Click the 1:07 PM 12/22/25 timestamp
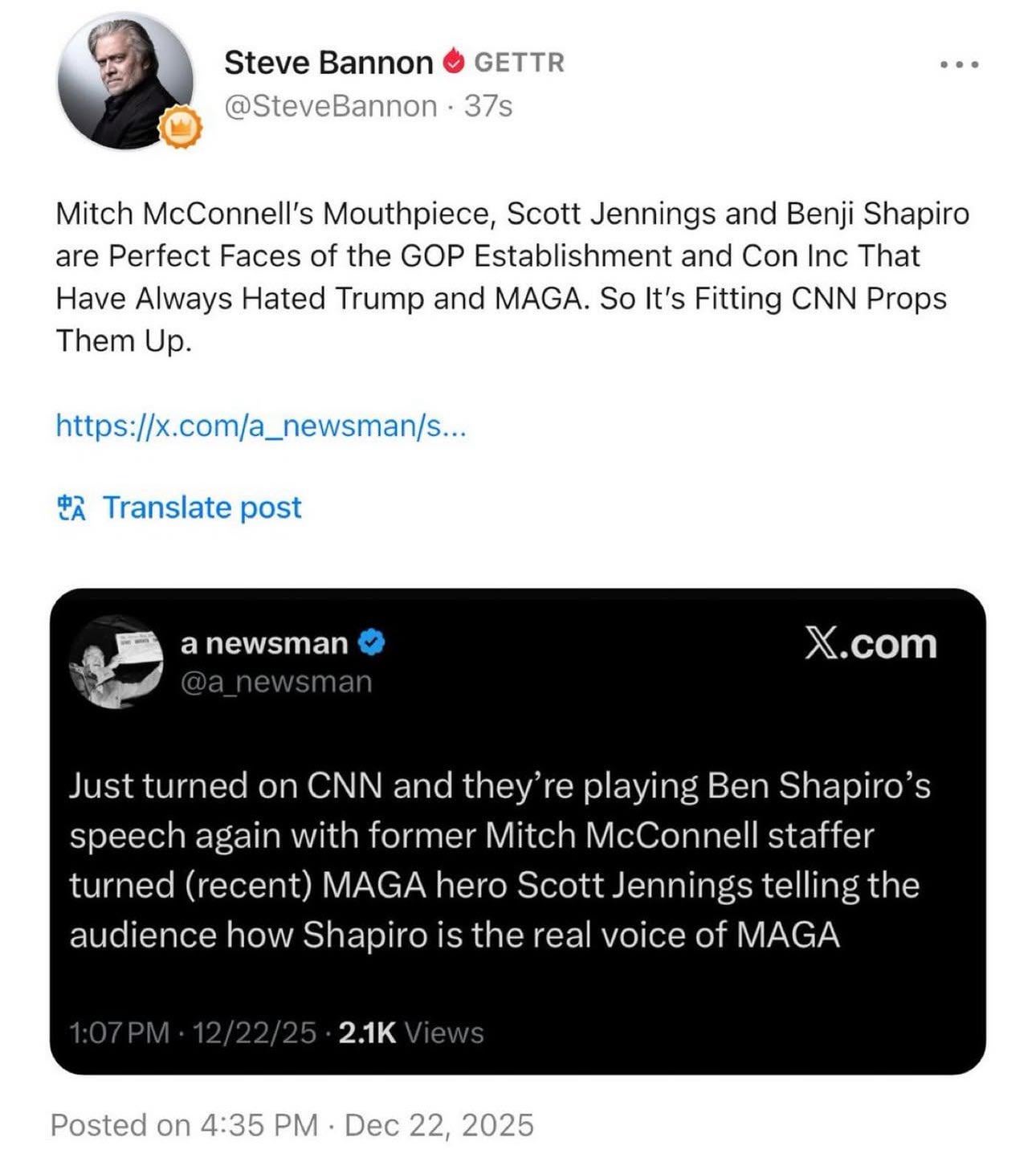 [193, 1033]
